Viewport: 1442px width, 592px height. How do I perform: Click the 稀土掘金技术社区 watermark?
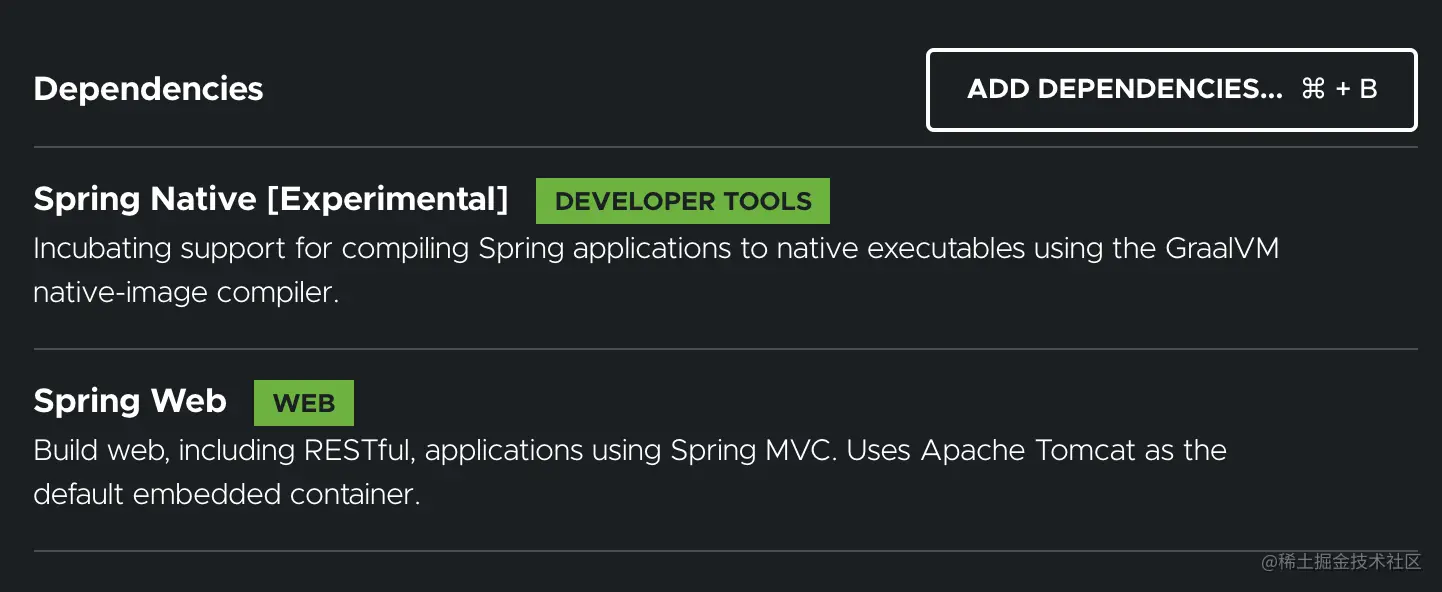[1341, 561]
